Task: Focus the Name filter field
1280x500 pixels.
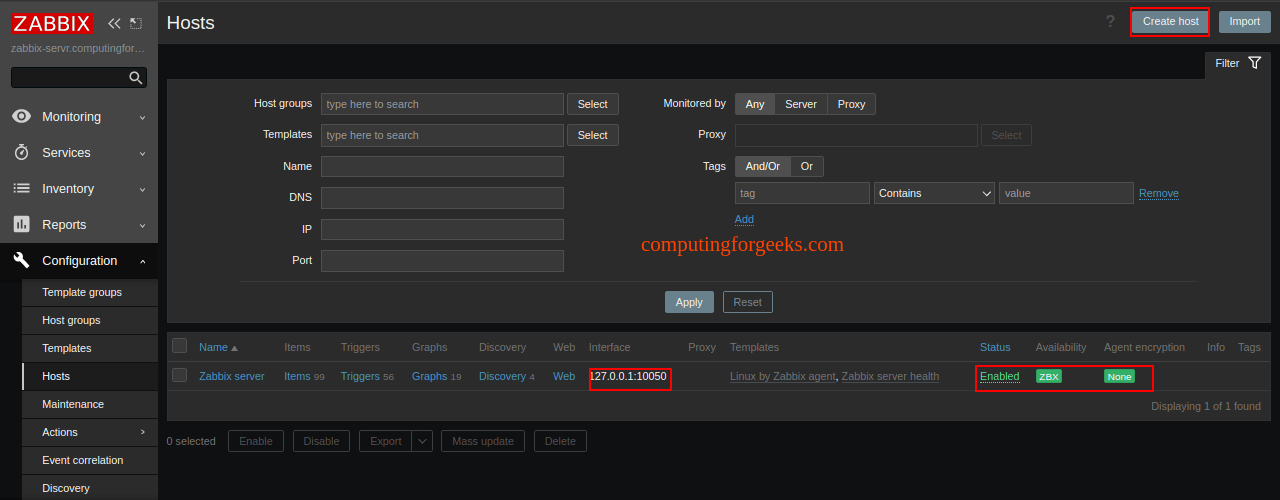Action: click(442, 166)
